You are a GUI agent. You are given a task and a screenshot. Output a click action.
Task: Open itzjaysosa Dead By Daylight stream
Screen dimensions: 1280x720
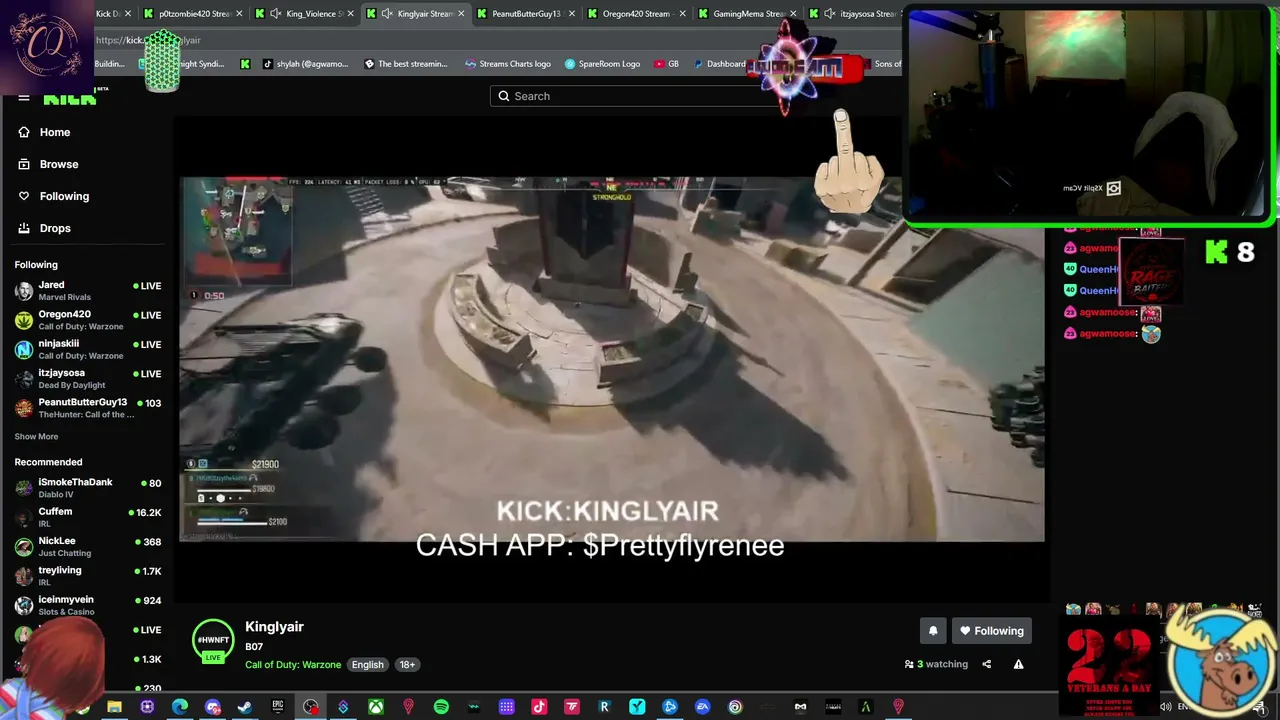coord(88,378)
